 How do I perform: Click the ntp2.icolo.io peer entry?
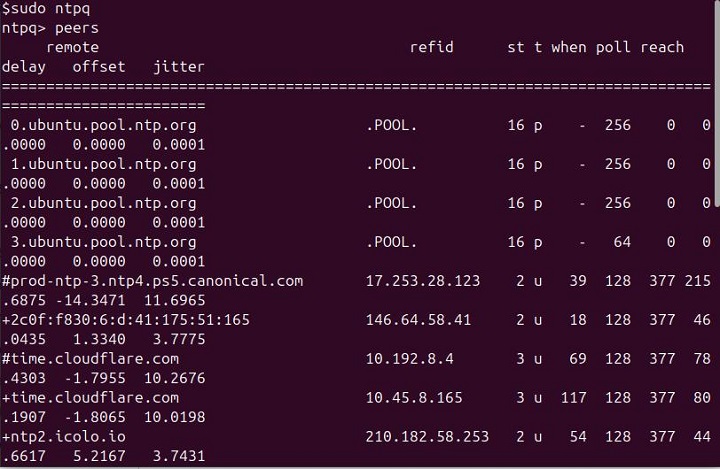(68, 436)
